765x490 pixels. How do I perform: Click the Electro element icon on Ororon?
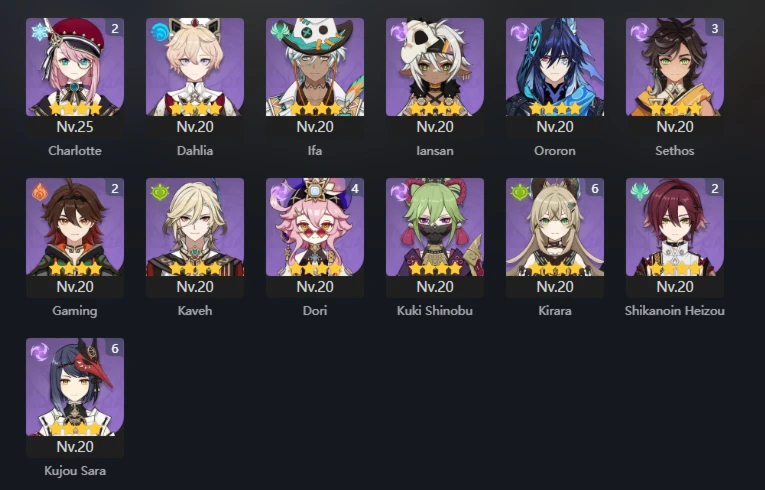[x=520, y=32]
